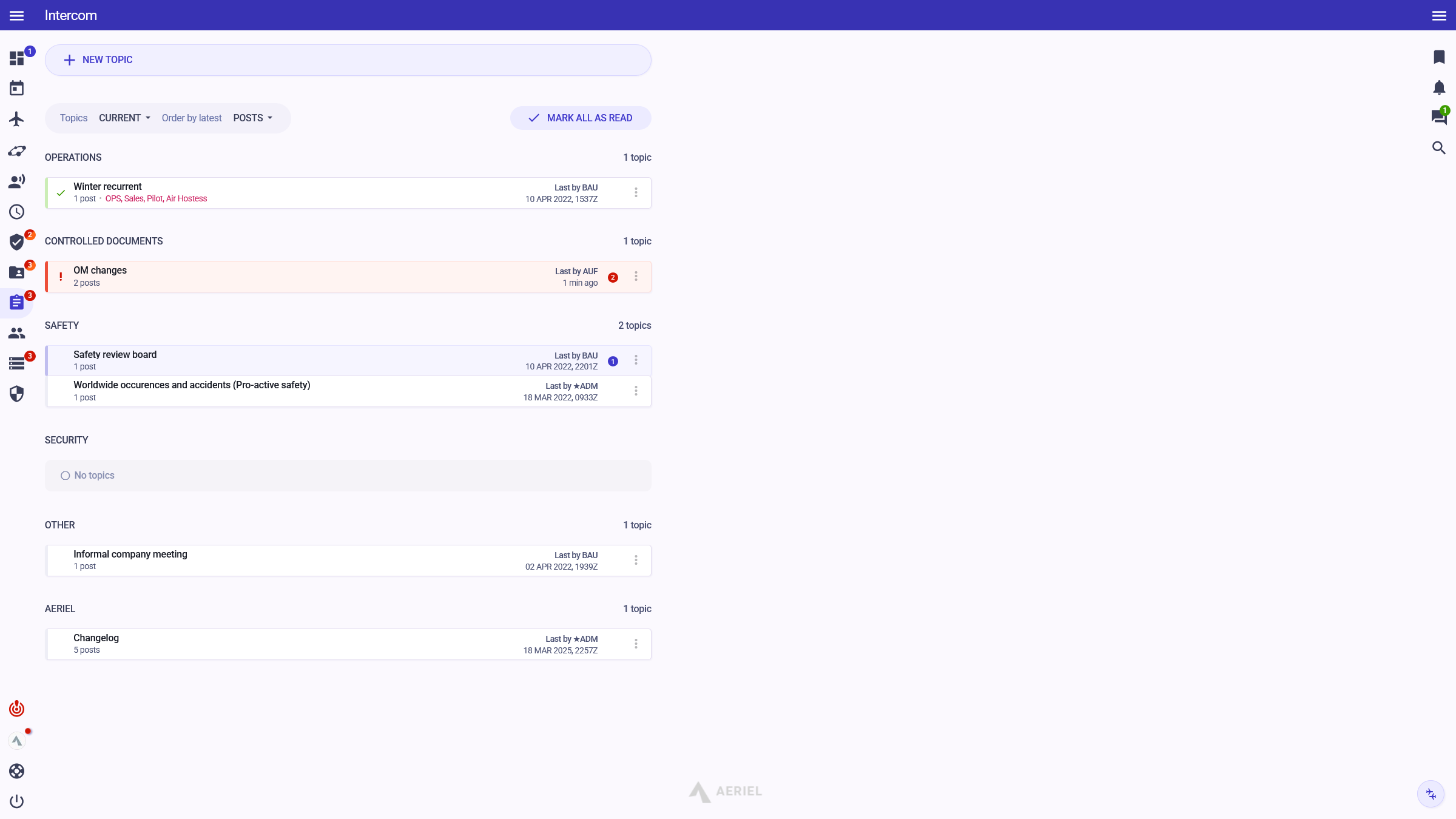Open the airplane flights icon
Image resolution: width=1456 pixels, height=819 pixels.
pyautogui.click(x=16, y=119)
